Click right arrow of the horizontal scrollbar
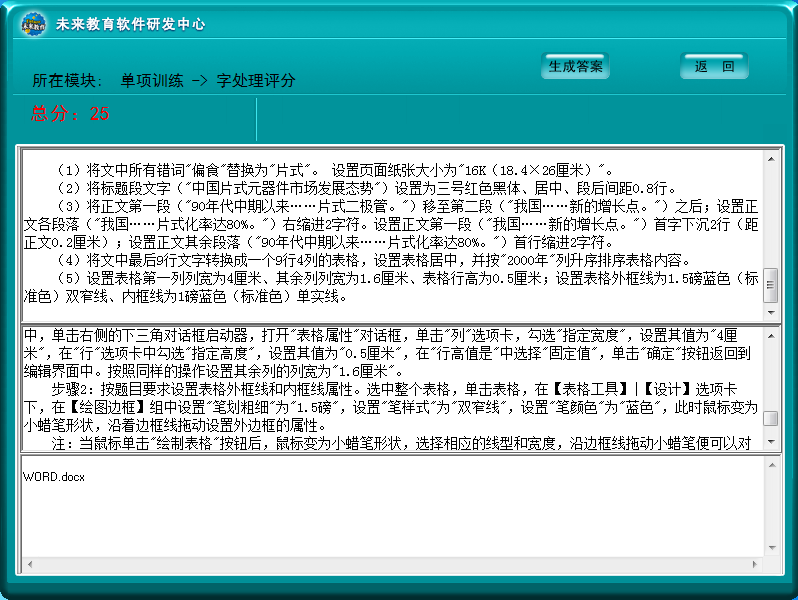 click(x=755, y=564)
